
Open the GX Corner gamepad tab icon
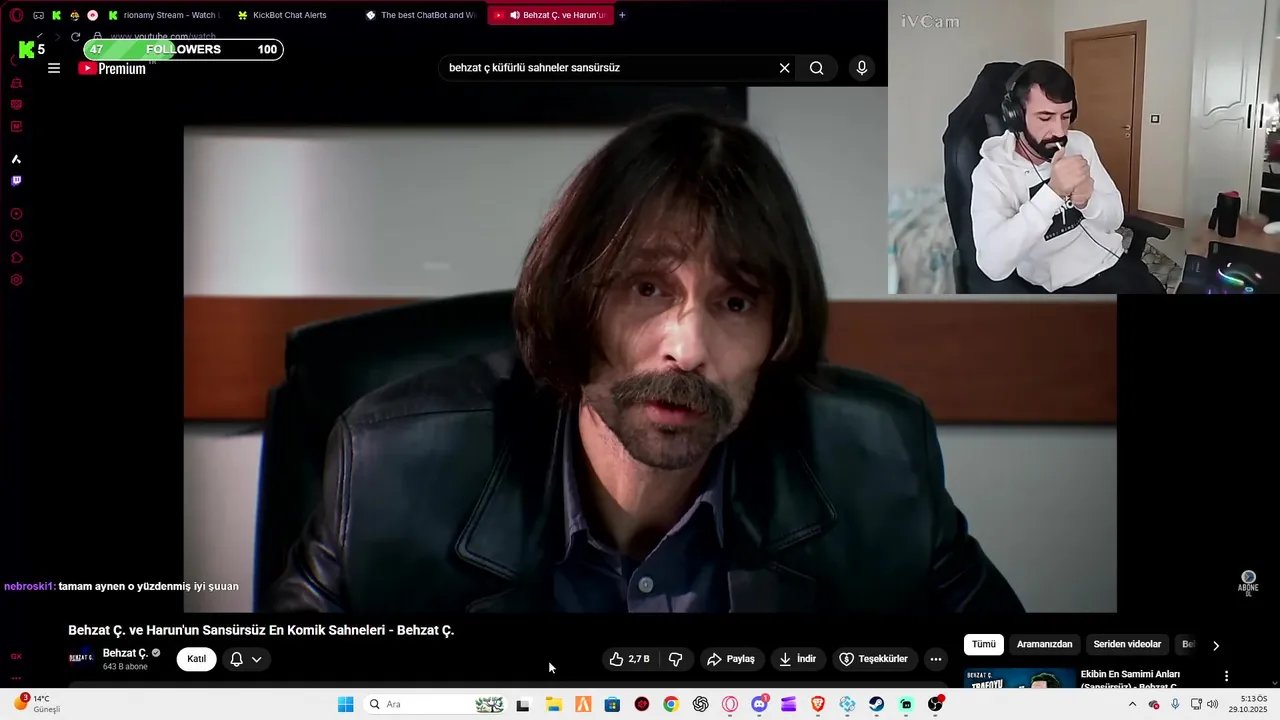click(x=38, y=15)
